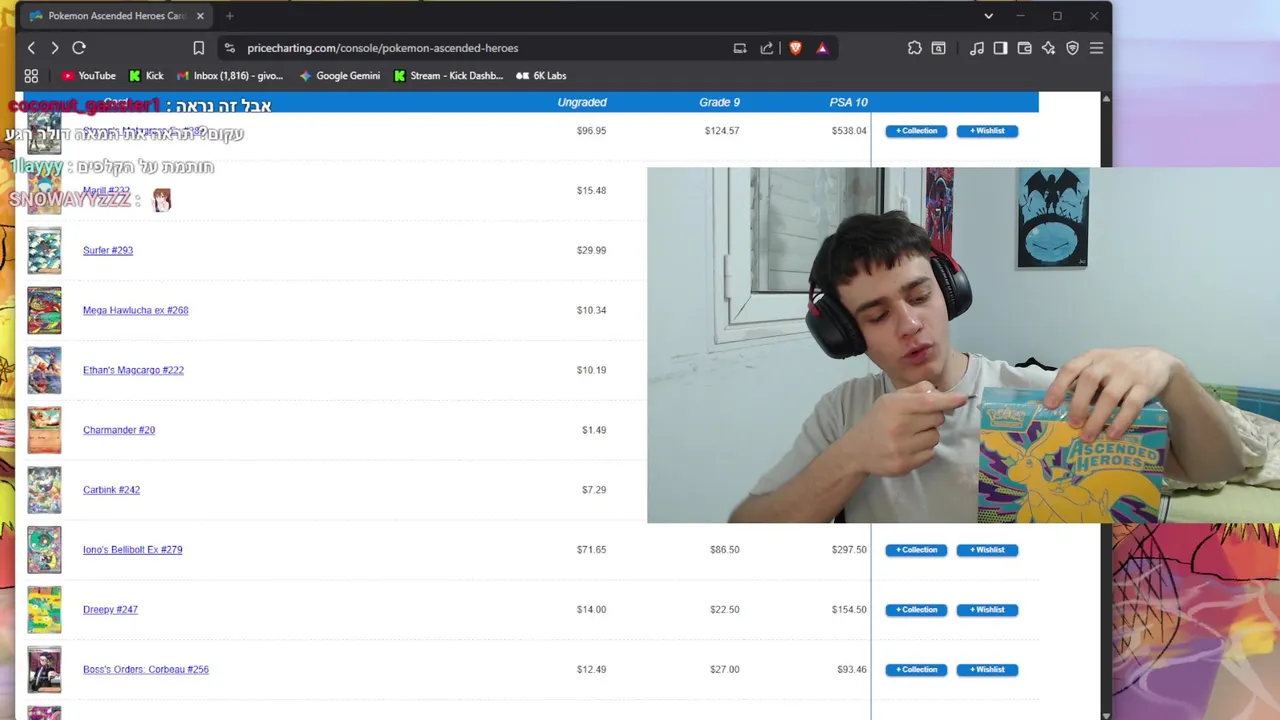Open Ethan's Magcargo #222 link
Viewport: 1280px width, 720px height.
click(x=133, y=370)
